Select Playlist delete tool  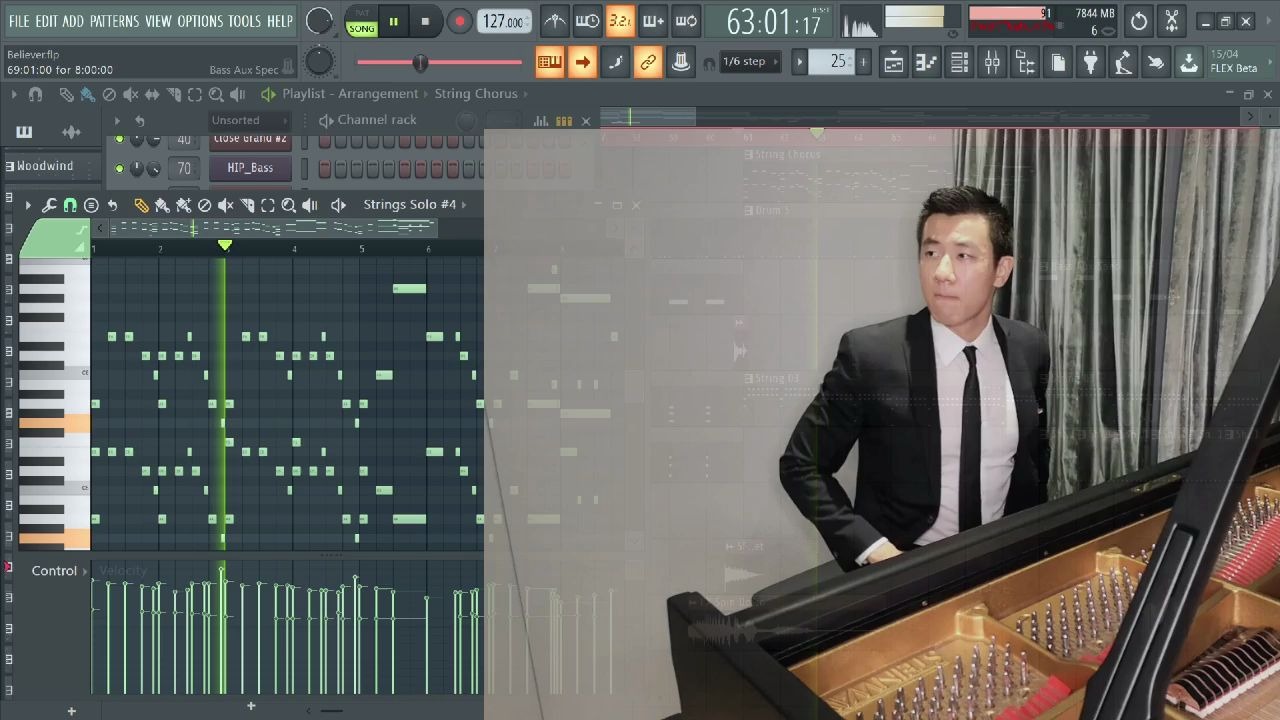(109, 94)
